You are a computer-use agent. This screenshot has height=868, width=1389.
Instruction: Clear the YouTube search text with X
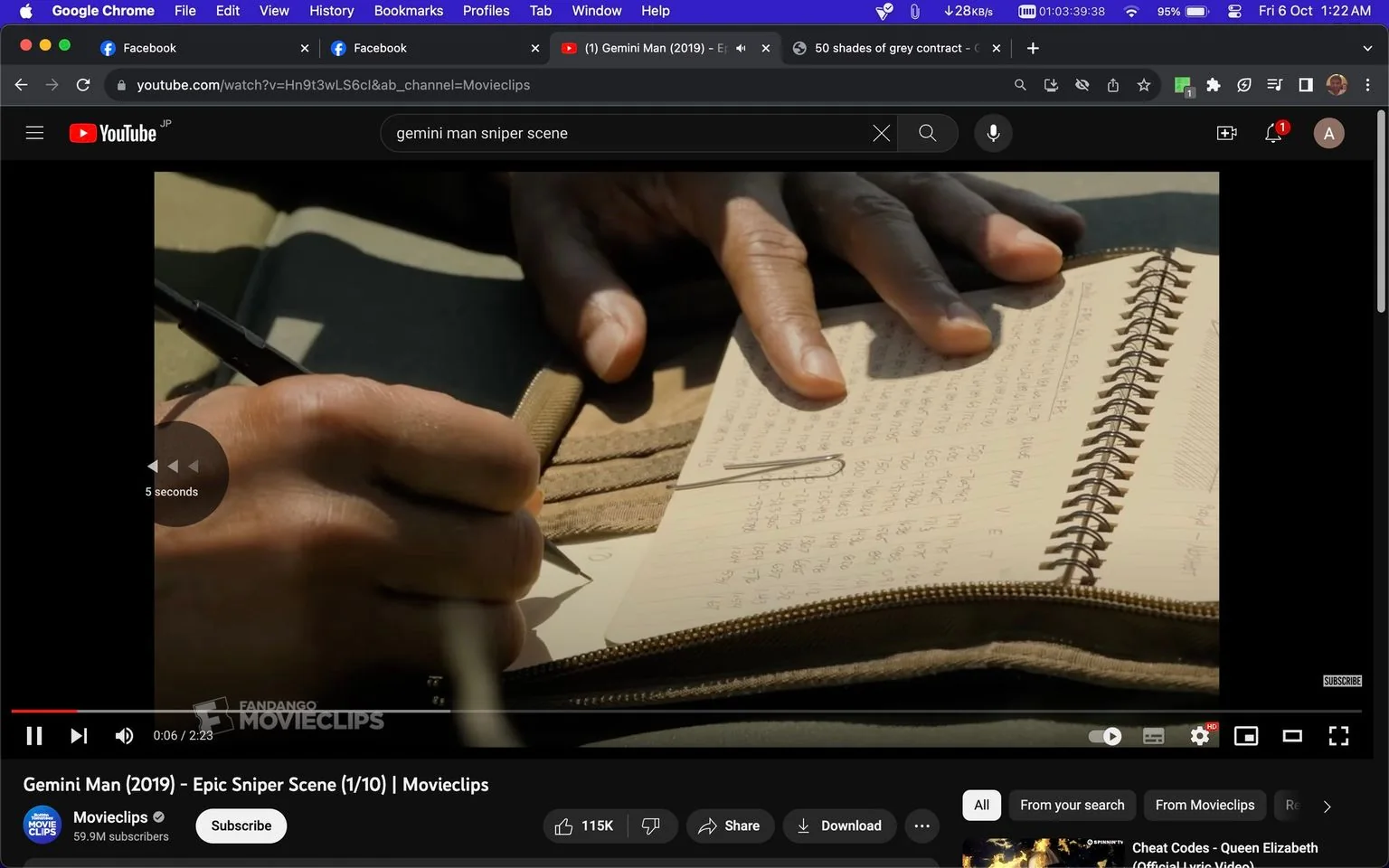(x=881, y=133)
